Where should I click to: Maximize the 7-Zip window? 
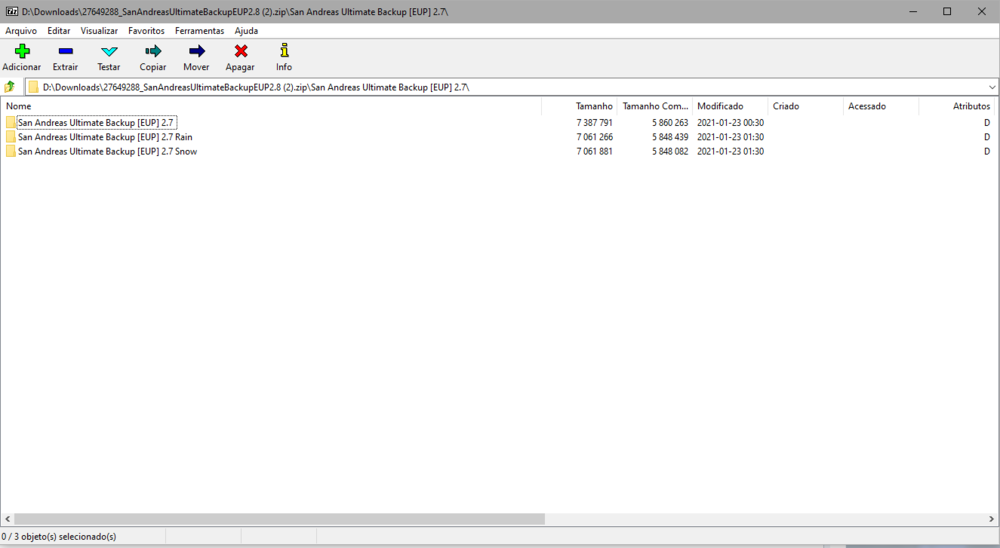point(947,11)
